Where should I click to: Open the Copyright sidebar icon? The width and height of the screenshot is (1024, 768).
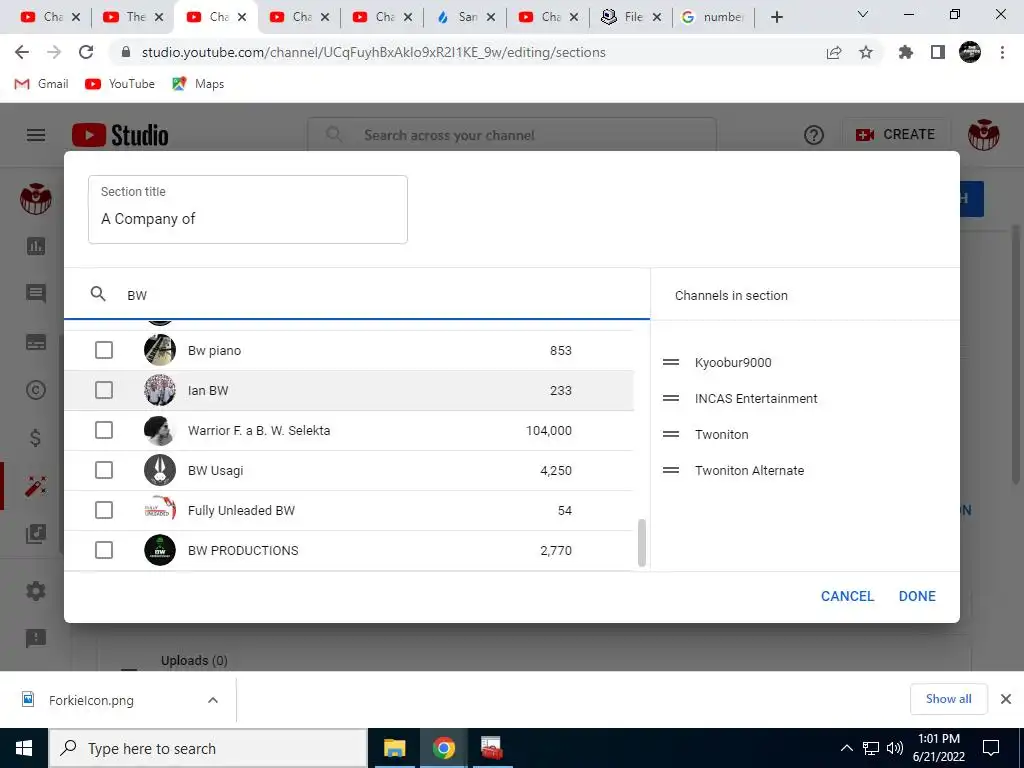coord(36,390)
